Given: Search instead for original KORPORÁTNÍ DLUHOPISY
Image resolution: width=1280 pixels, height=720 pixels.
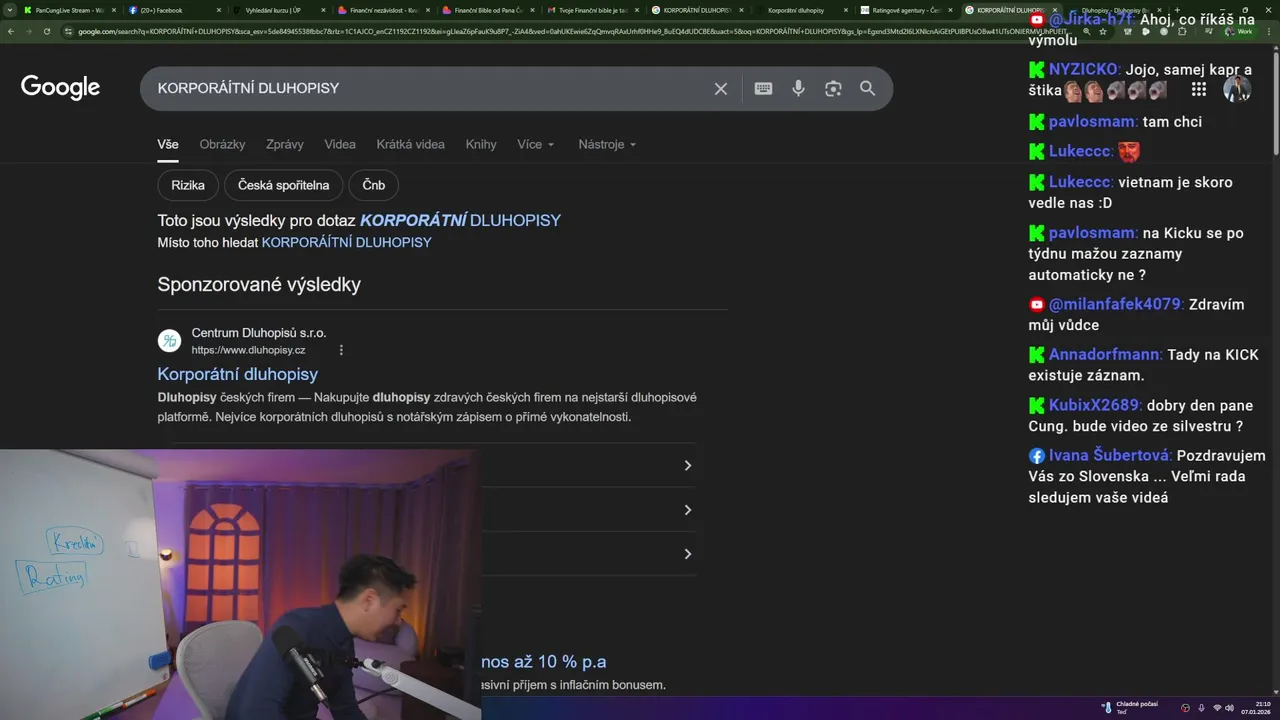Looking at the screenshot, I should pyautogui.click(x=346, y=242).
